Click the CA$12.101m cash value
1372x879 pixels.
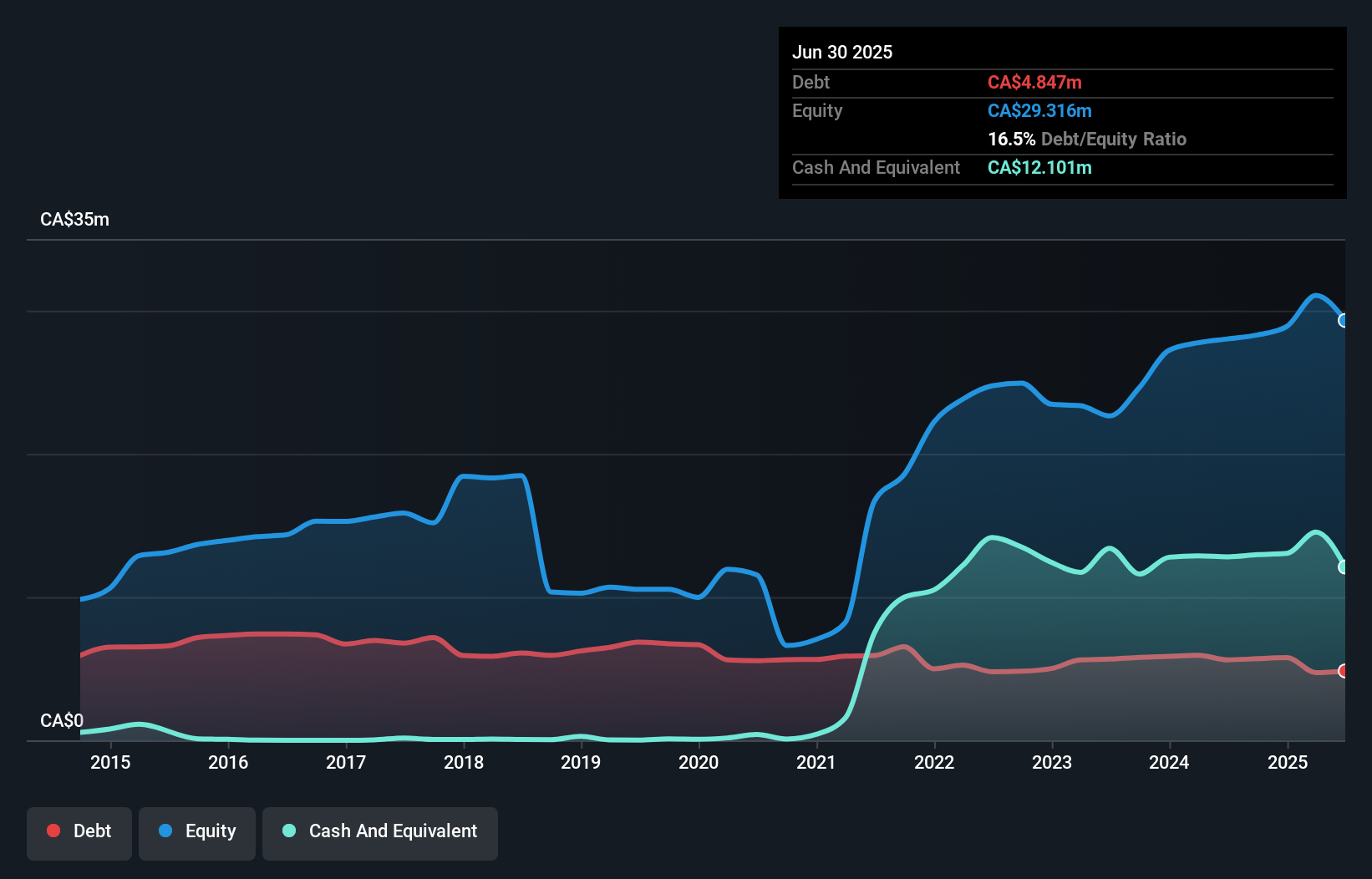(x=1039, y=168)
